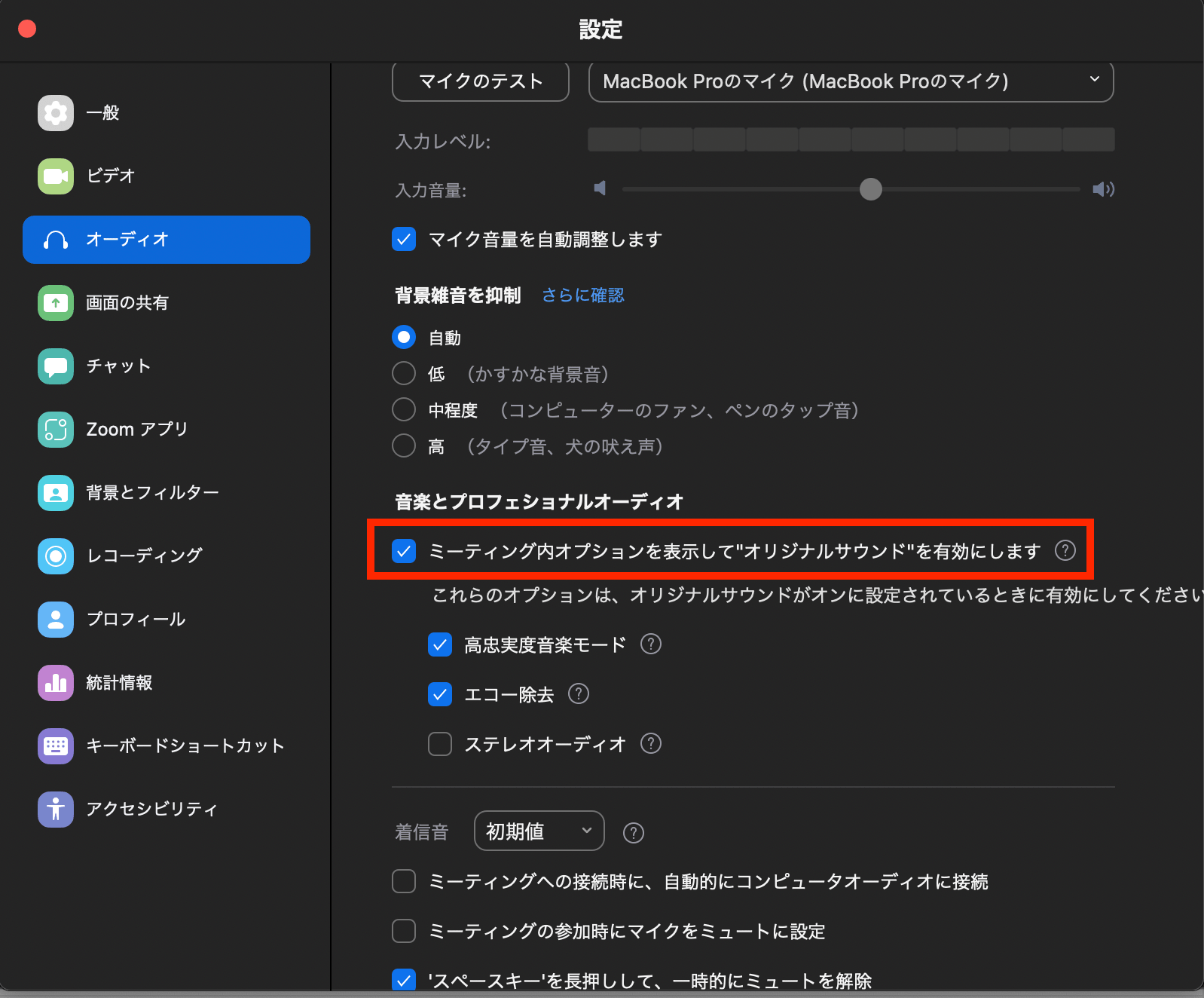
Task: Expand the MacBook Pro microphone dropdown
Action: [851, 81]
